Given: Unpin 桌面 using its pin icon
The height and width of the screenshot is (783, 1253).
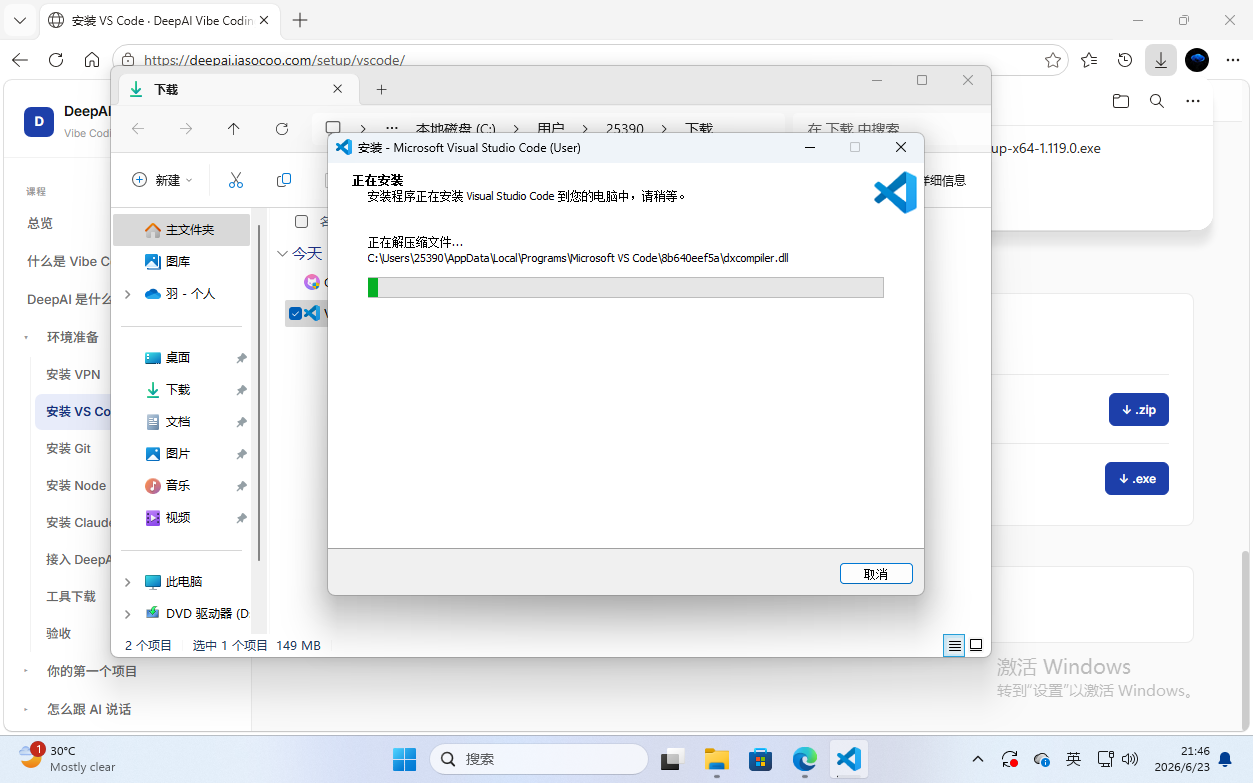Looking at the screenshot, I should tap(241, 358).
